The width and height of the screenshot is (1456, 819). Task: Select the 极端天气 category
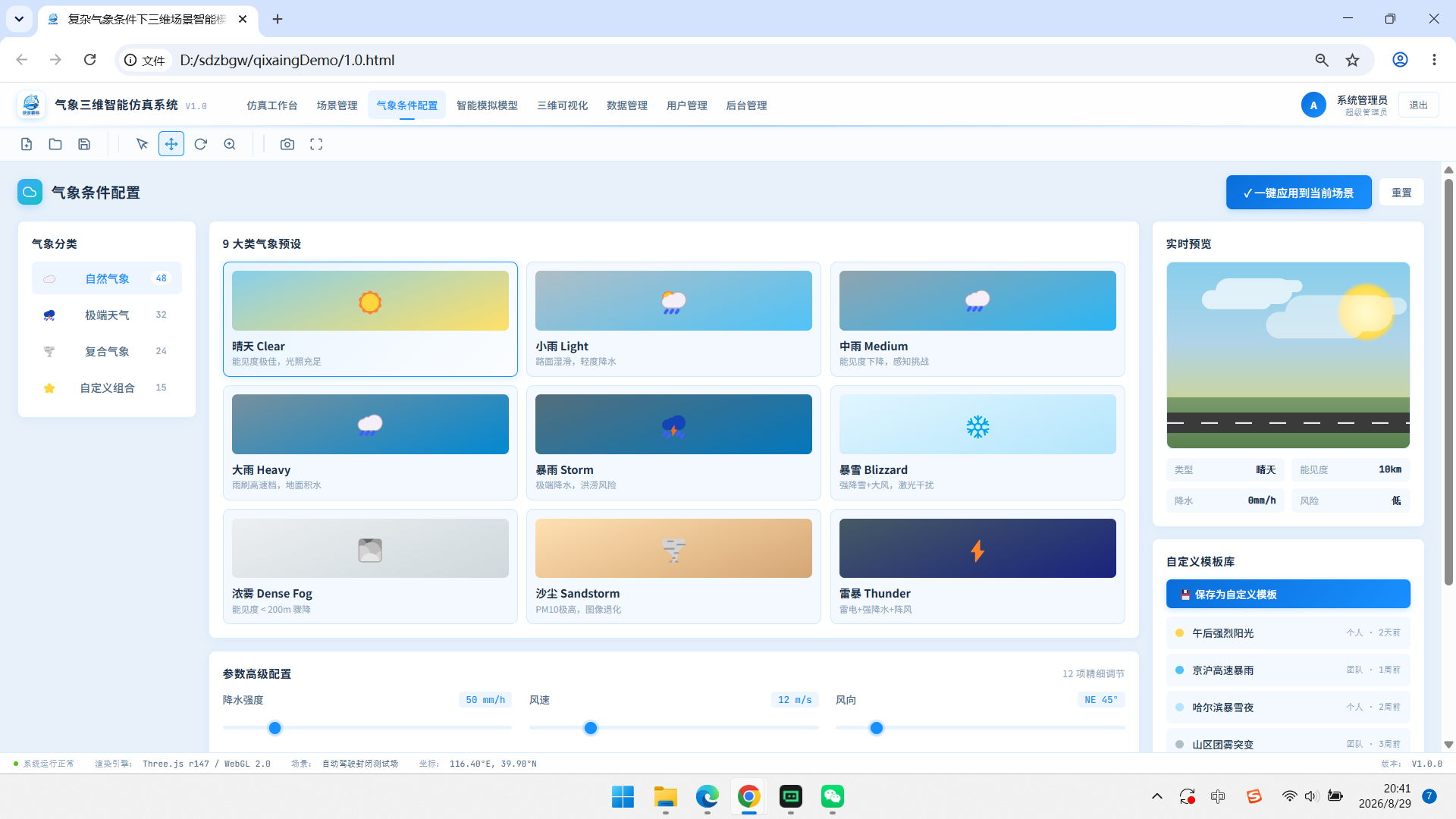pos(107,315)
